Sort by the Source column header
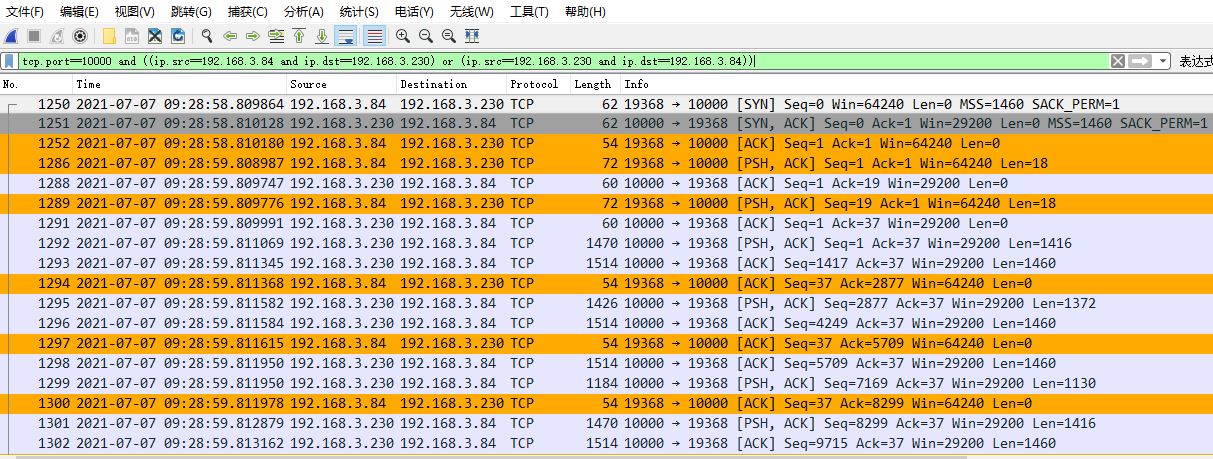 (341, 84)
